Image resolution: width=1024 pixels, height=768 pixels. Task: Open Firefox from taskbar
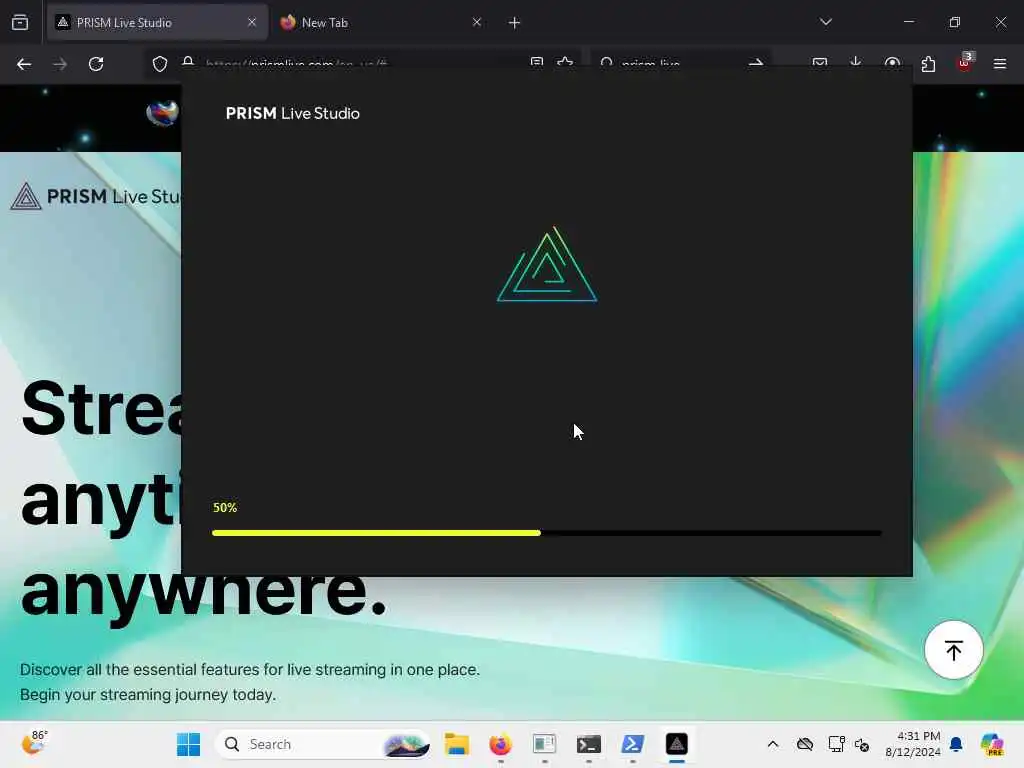500,744
